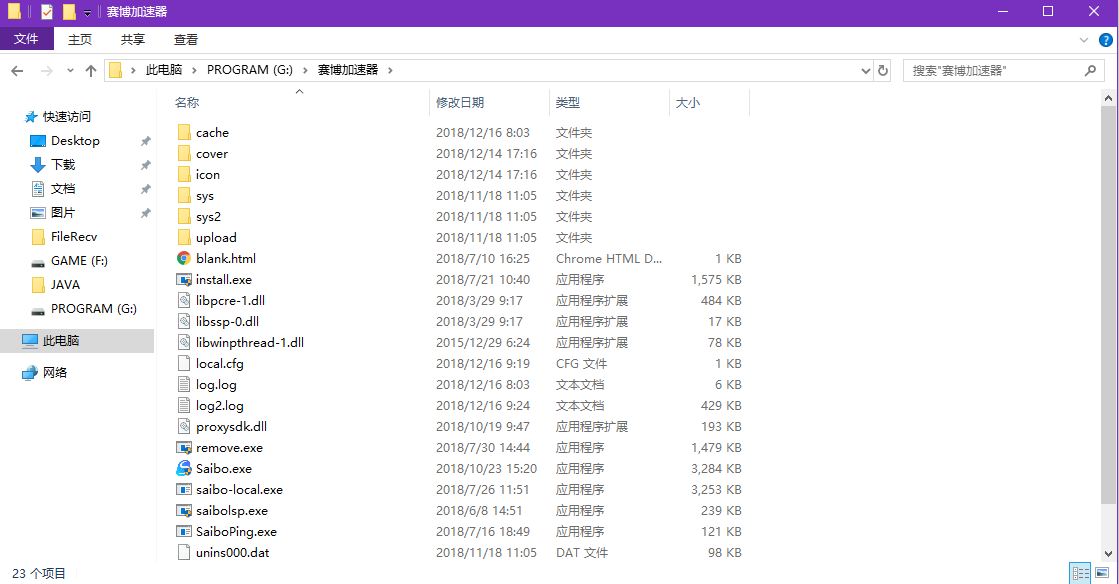Select the file name libssp-0.dll

click(x=228, y=321)
